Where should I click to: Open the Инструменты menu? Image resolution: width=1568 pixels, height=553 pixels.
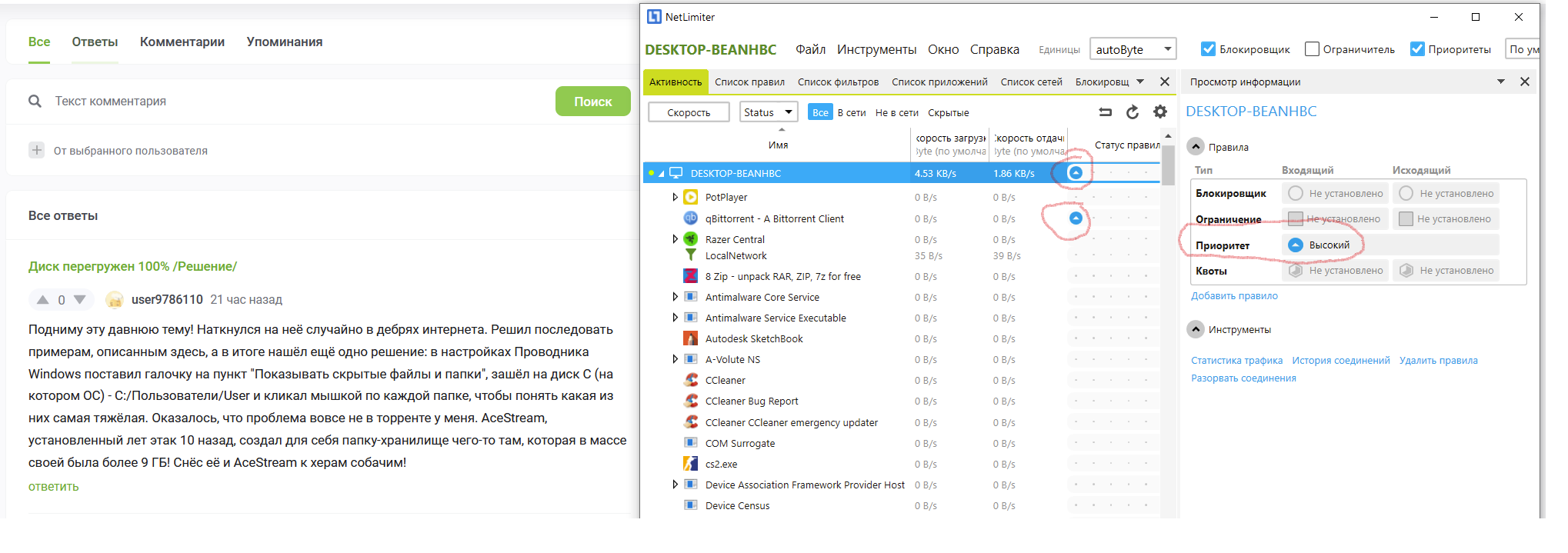(876, 49)
